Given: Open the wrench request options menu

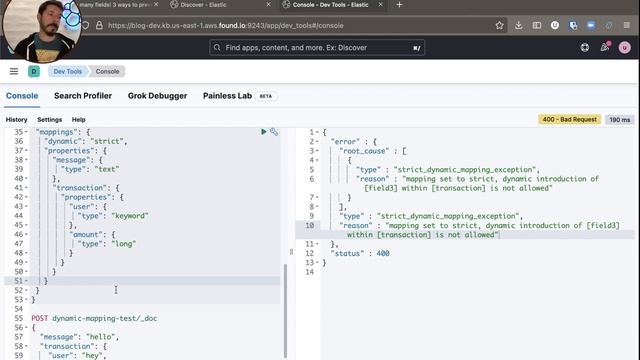Looking at the screenshot, I should [x=274, y=132].
